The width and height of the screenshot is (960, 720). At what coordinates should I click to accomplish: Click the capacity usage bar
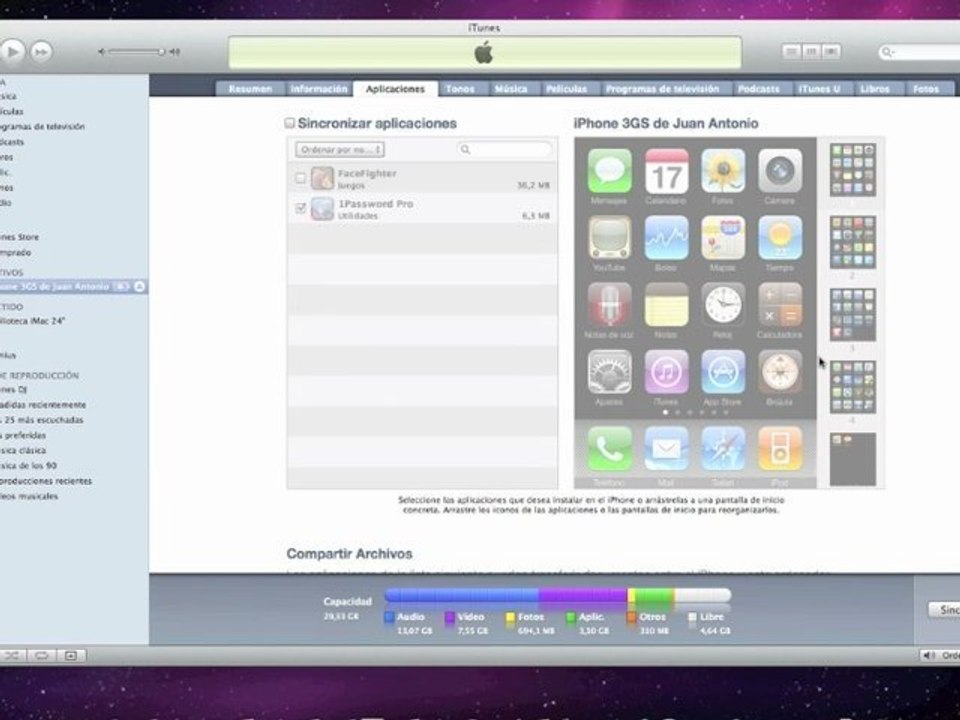pyautogui.click(x=558, y=595)
